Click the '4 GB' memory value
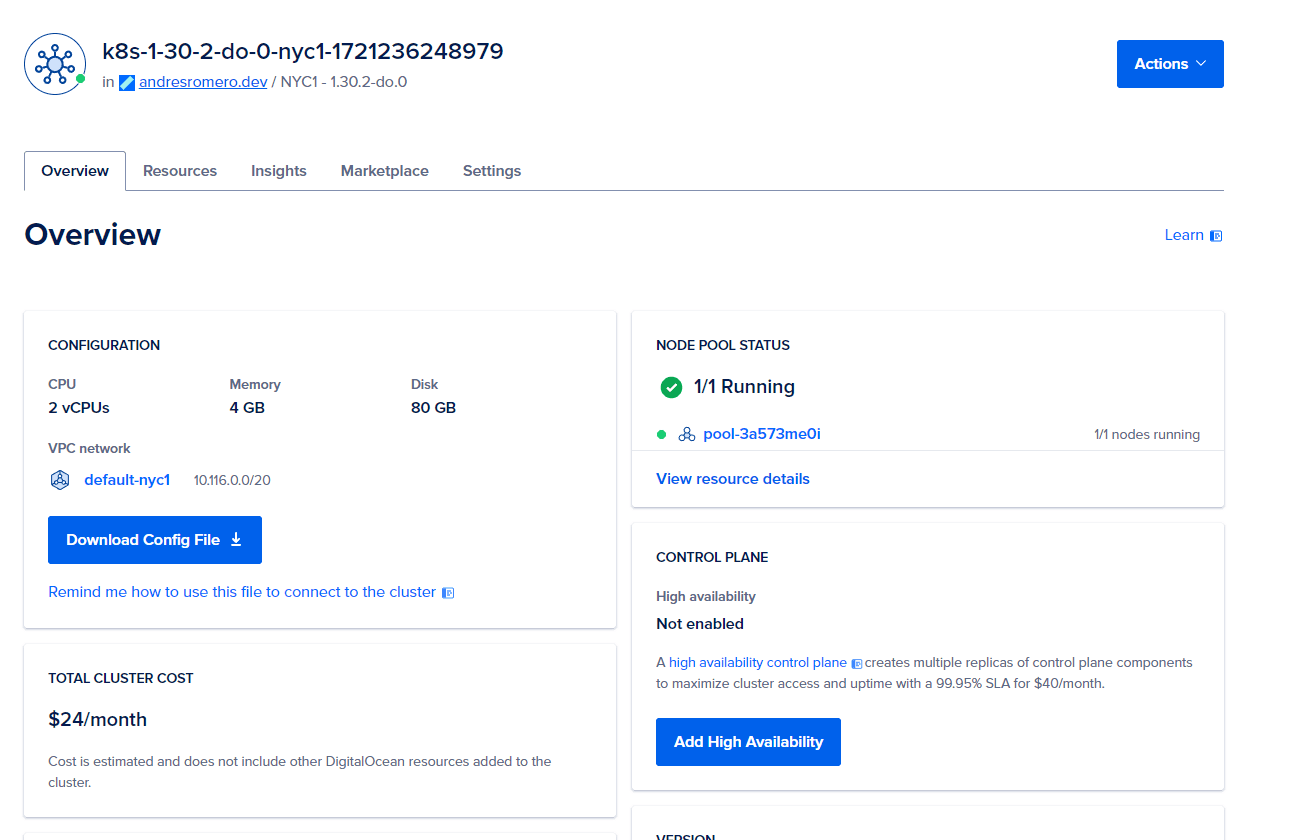1305x840 pixels. point(247,408)
